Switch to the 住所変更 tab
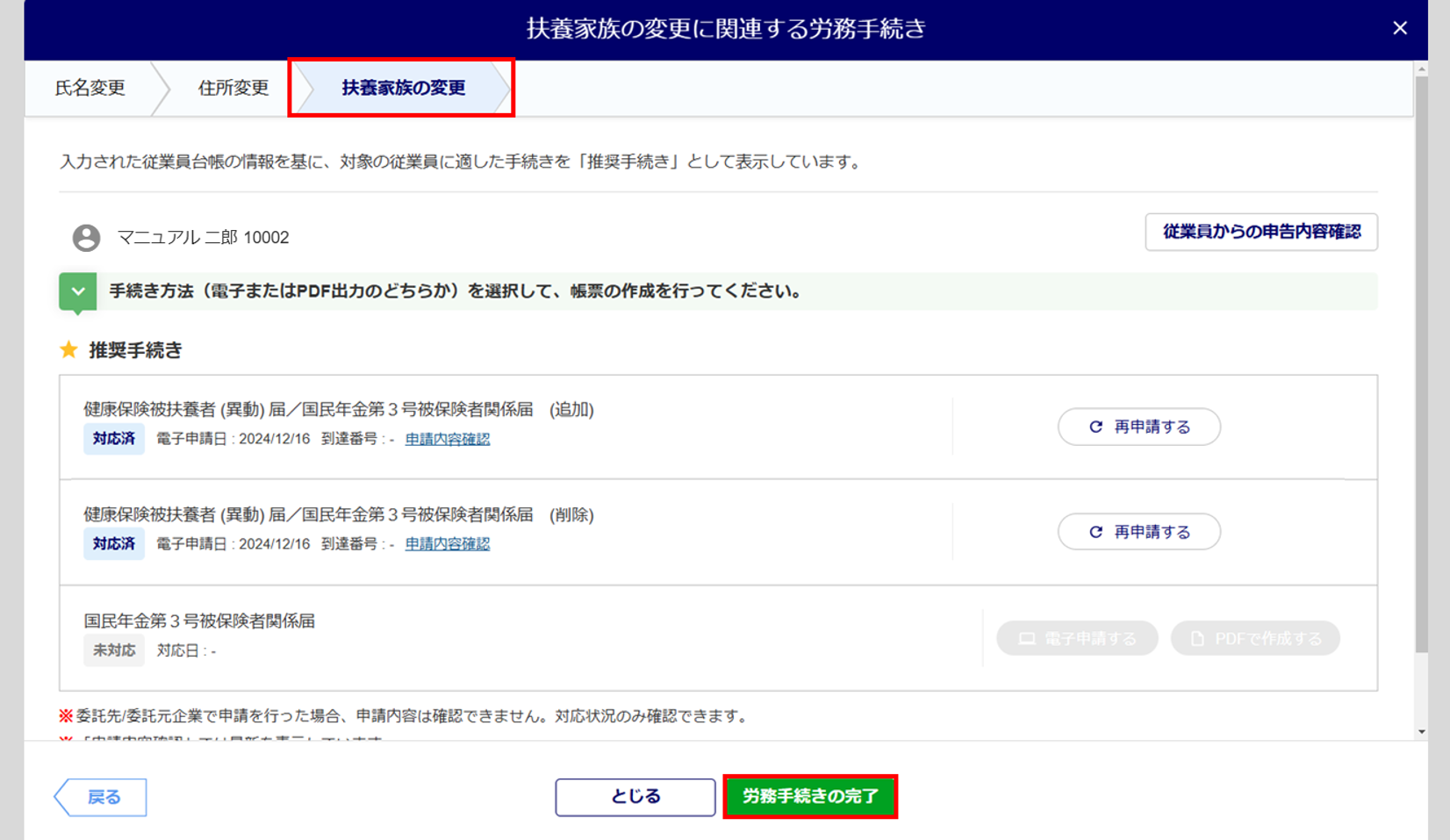The image size is (1450, 840). pyautogui.click(x=233, y=88)
